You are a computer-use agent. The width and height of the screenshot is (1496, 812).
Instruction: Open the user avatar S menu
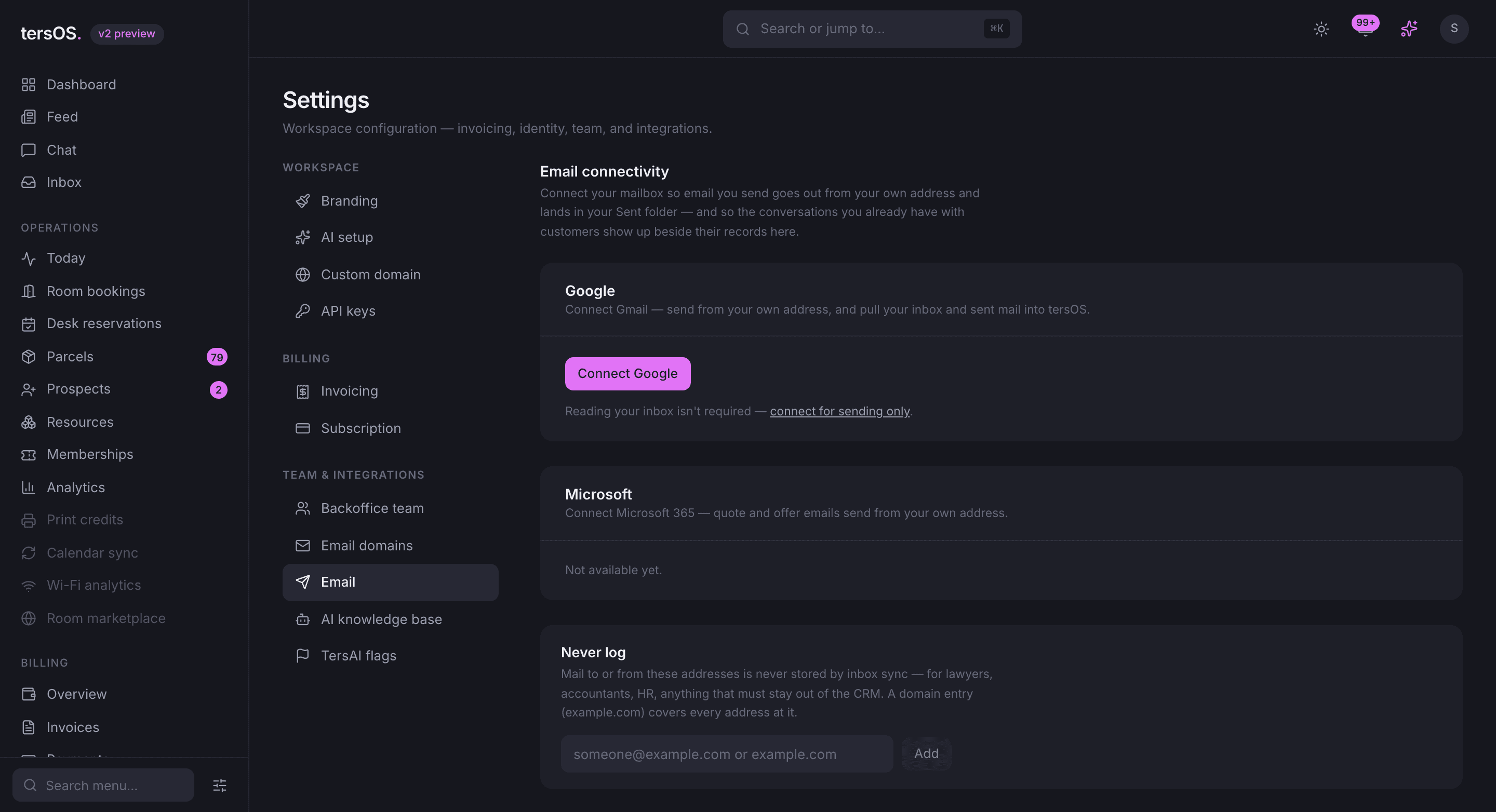point(1453,29)
